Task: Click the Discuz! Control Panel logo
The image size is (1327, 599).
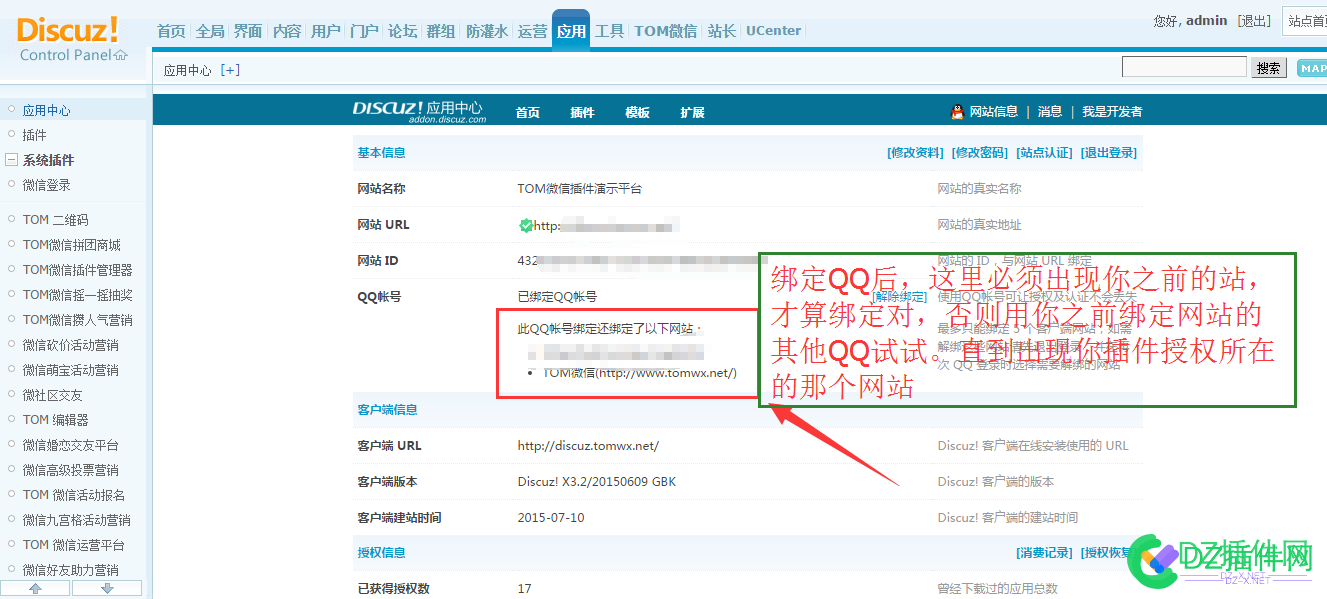Action: [x=73, y=38]
